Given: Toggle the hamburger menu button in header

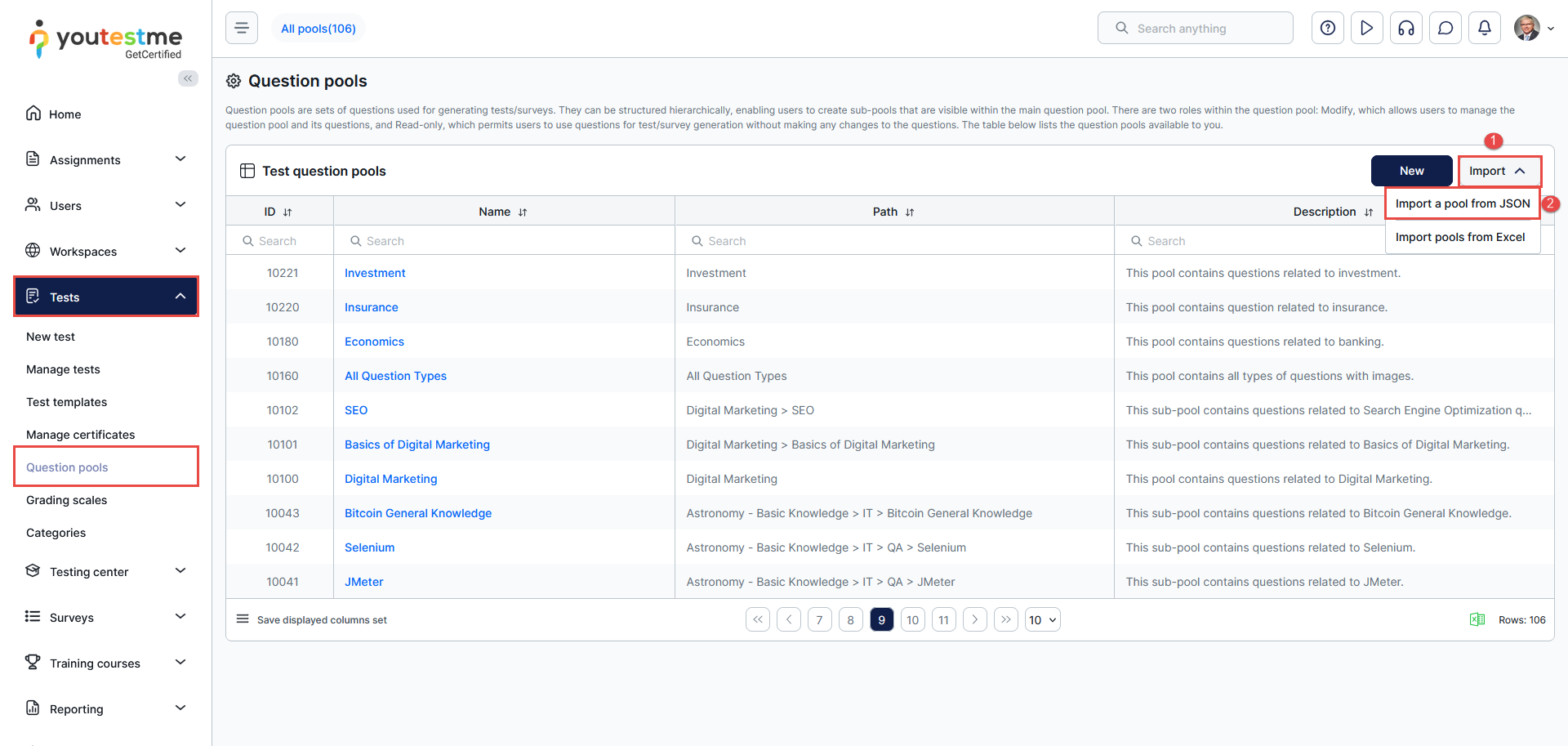Looking at the screenshot, I should [x=242, y=29].
